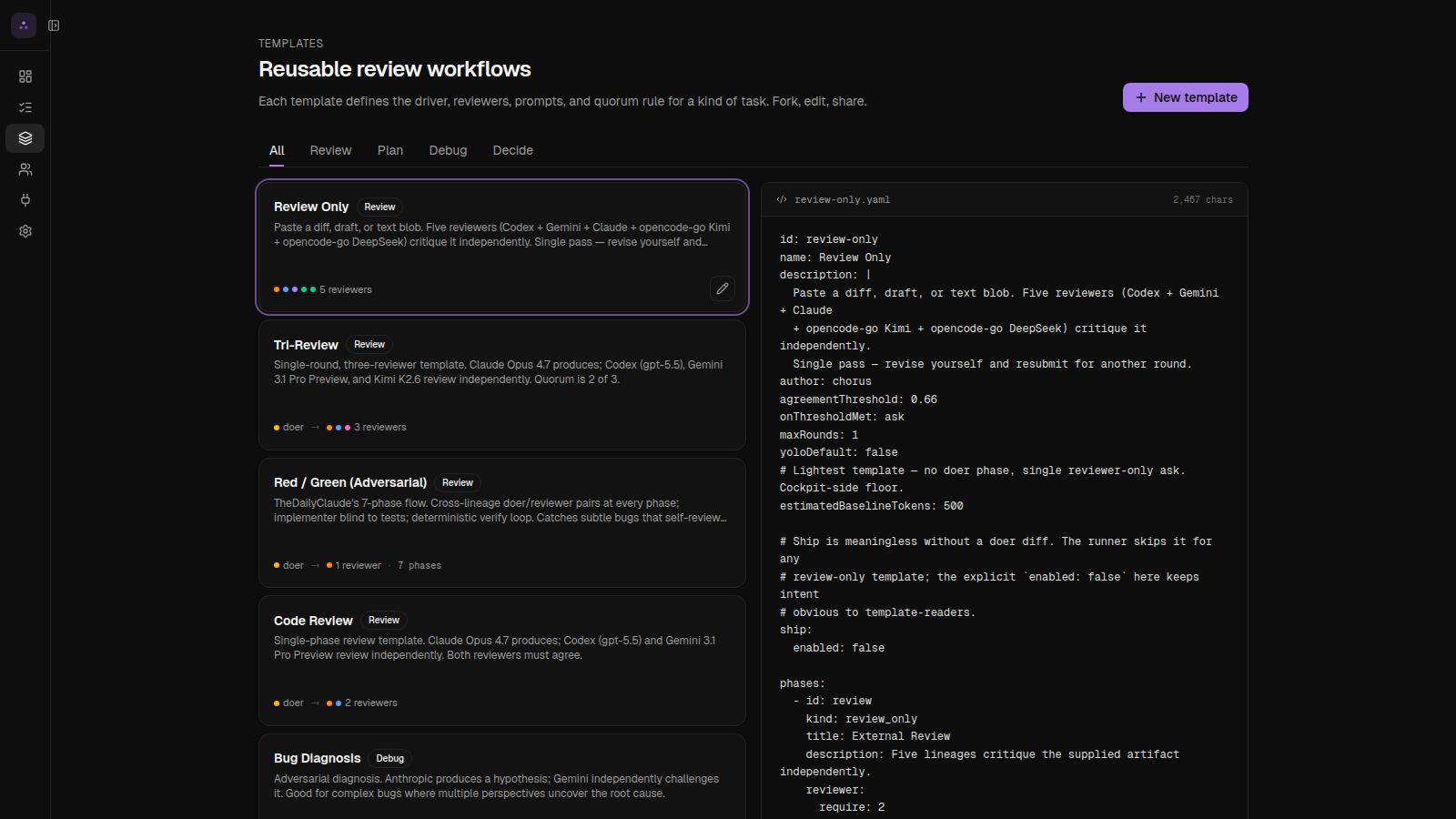Click the Bug Diagnosis description text
The height and width of the screenshot is (819, 1456).
(497, 786)
